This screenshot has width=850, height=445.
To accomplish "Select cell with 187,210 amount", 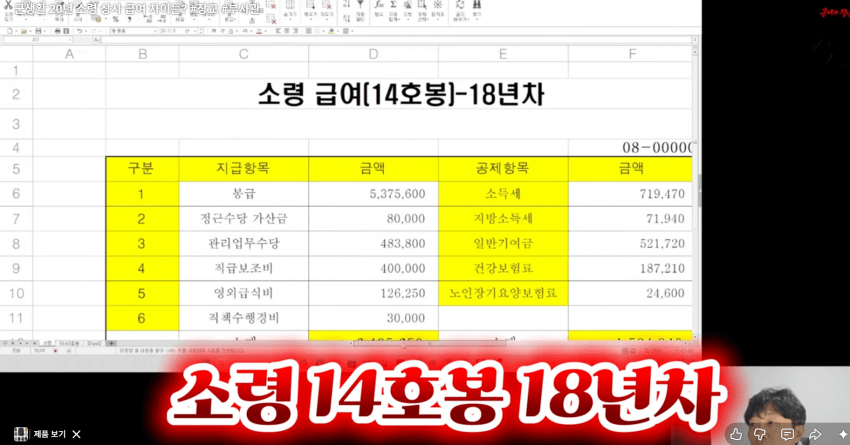I will click(x=630, y=268).
